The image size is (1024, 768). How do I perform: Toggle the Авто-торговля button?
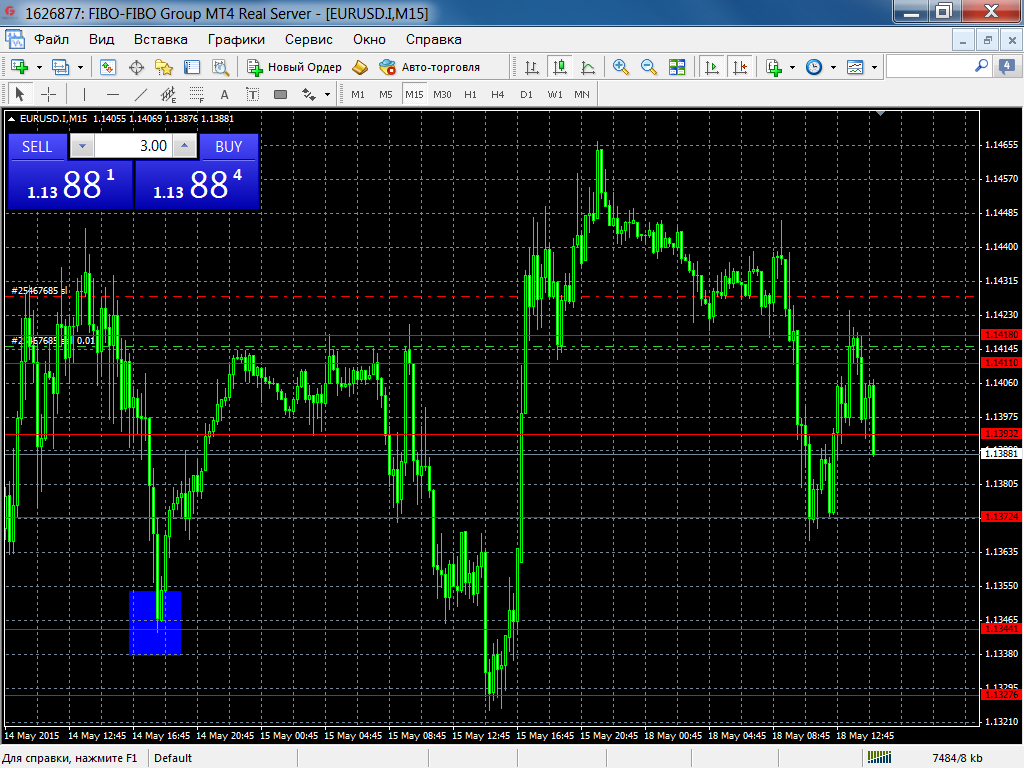[x=430, y=67]
